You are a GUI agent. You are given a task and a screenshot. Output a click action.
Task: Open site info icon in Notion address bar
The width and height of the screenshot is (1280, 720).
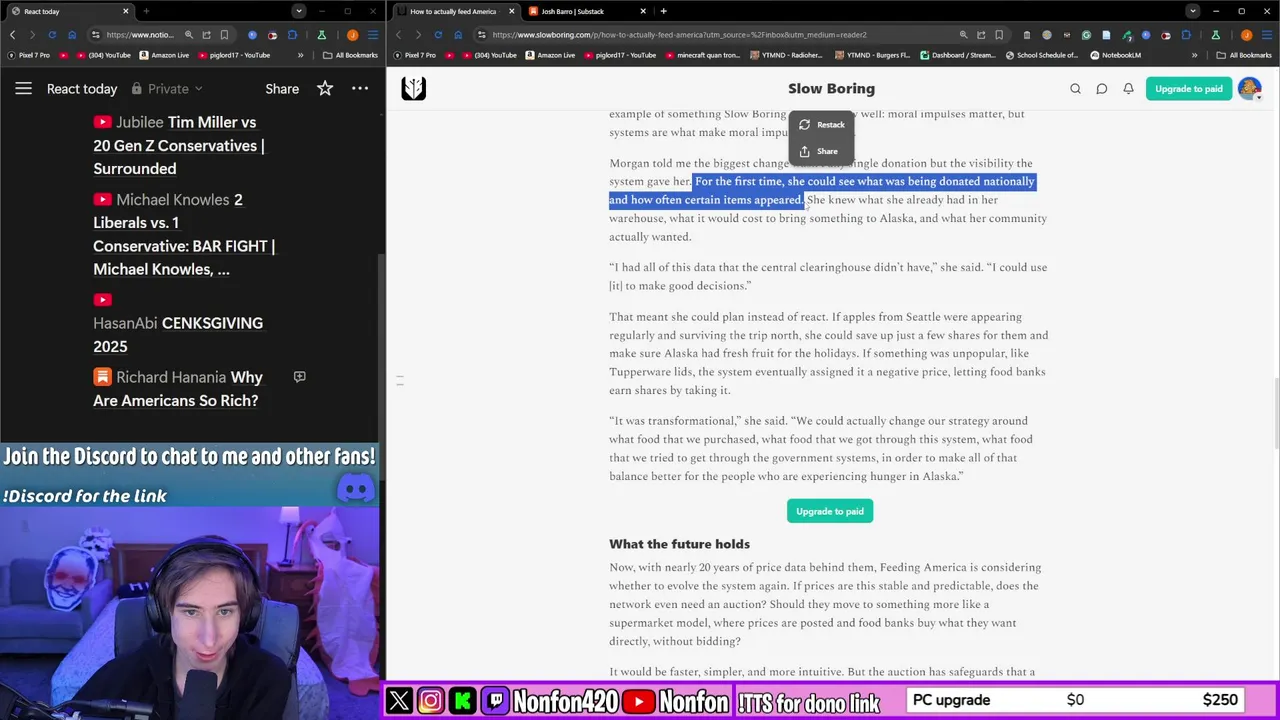(x=95, y=34)
